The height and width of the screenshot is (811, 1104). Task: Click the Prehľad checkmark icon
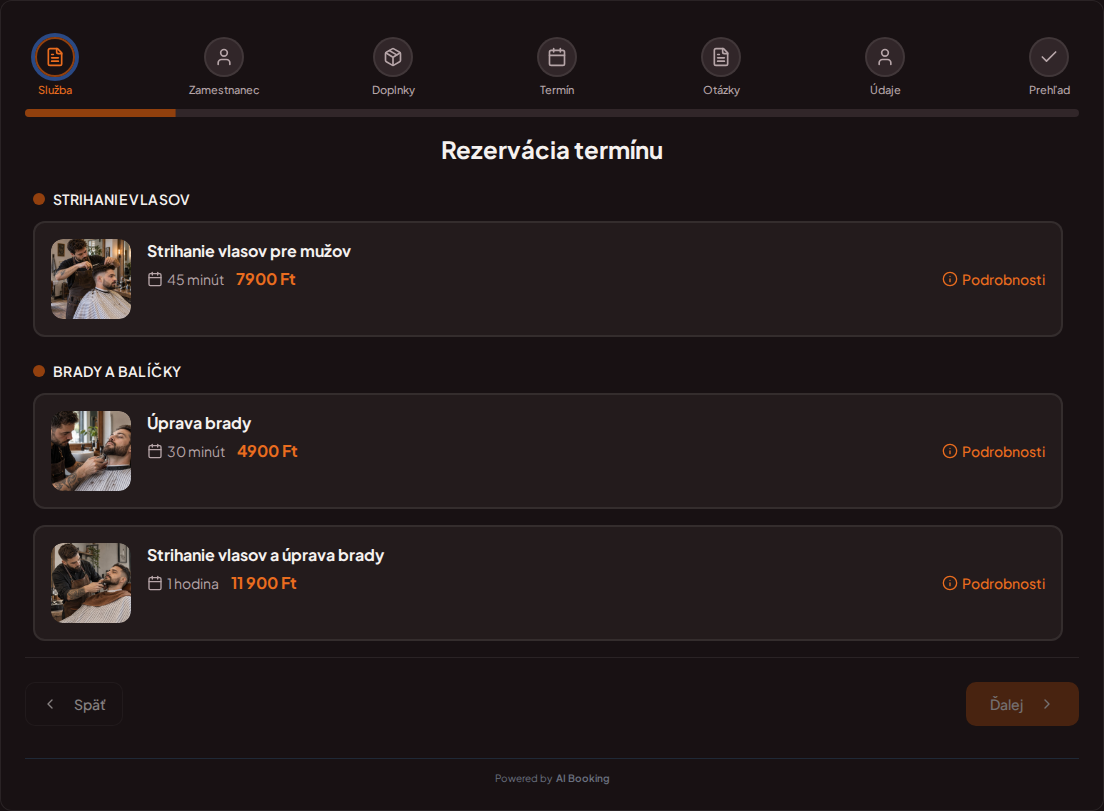(x=1049, y=57)
